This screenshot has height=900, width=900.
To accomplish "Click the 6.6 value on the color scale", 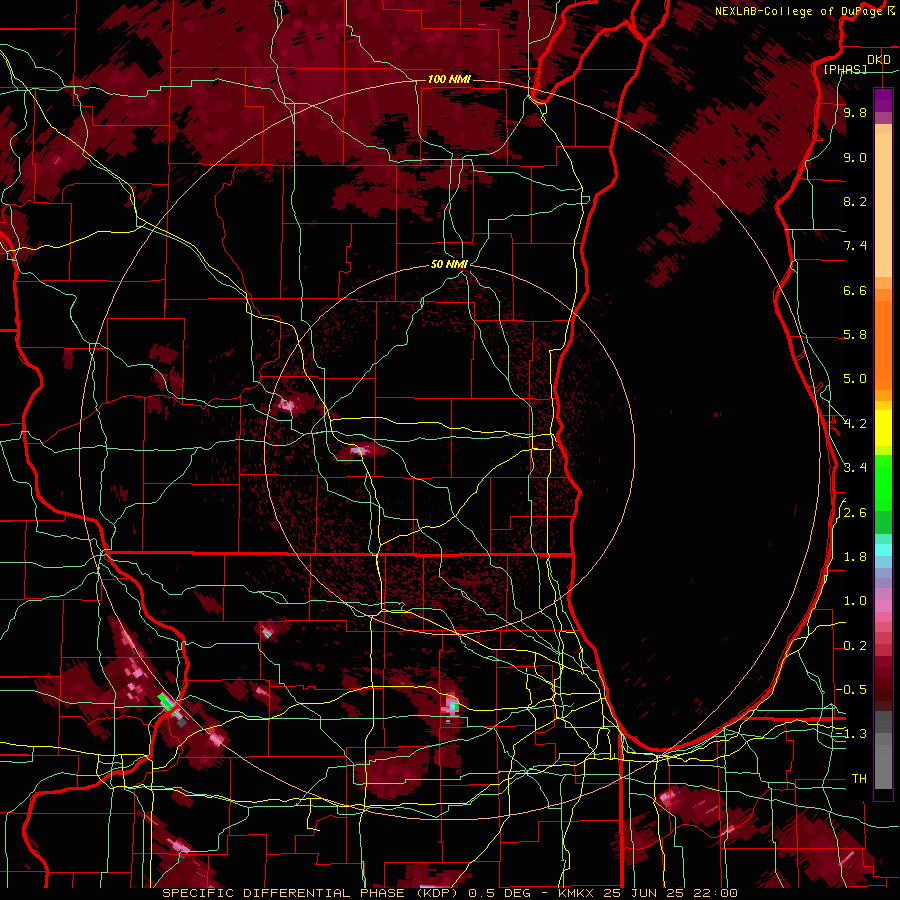I will tap(855, 290).
